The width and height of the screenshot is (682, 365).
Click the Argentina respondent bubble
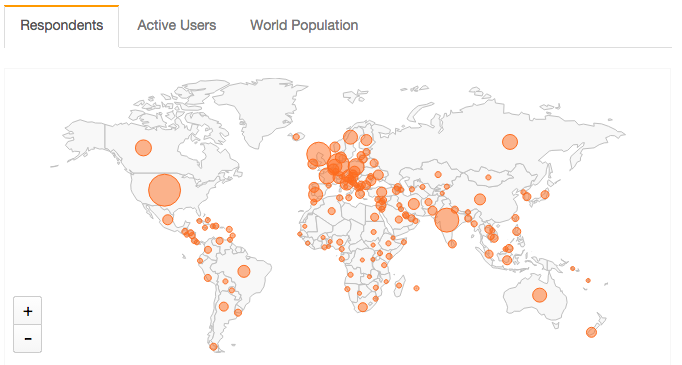(x=224, y=307)
